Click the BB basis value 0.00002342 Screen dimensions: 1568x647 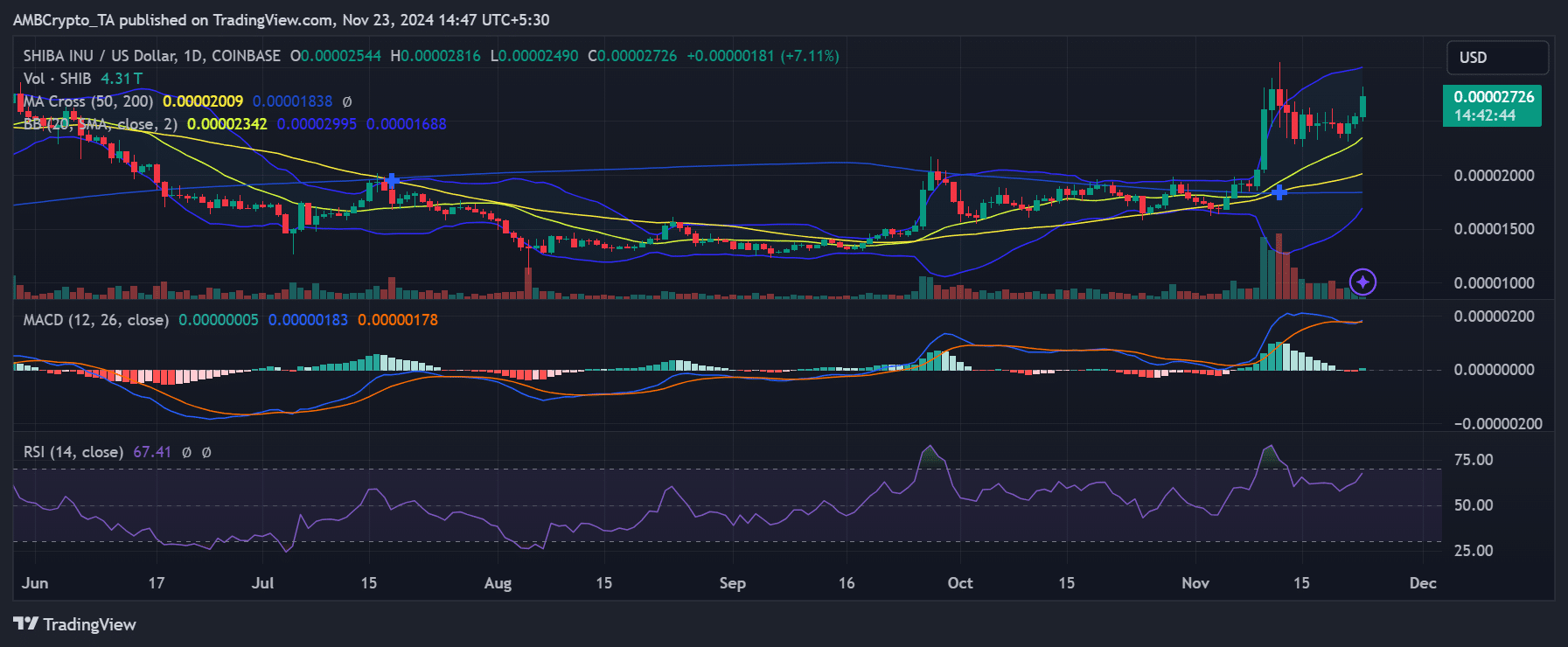pyautogui.click(x=227, y=124)
